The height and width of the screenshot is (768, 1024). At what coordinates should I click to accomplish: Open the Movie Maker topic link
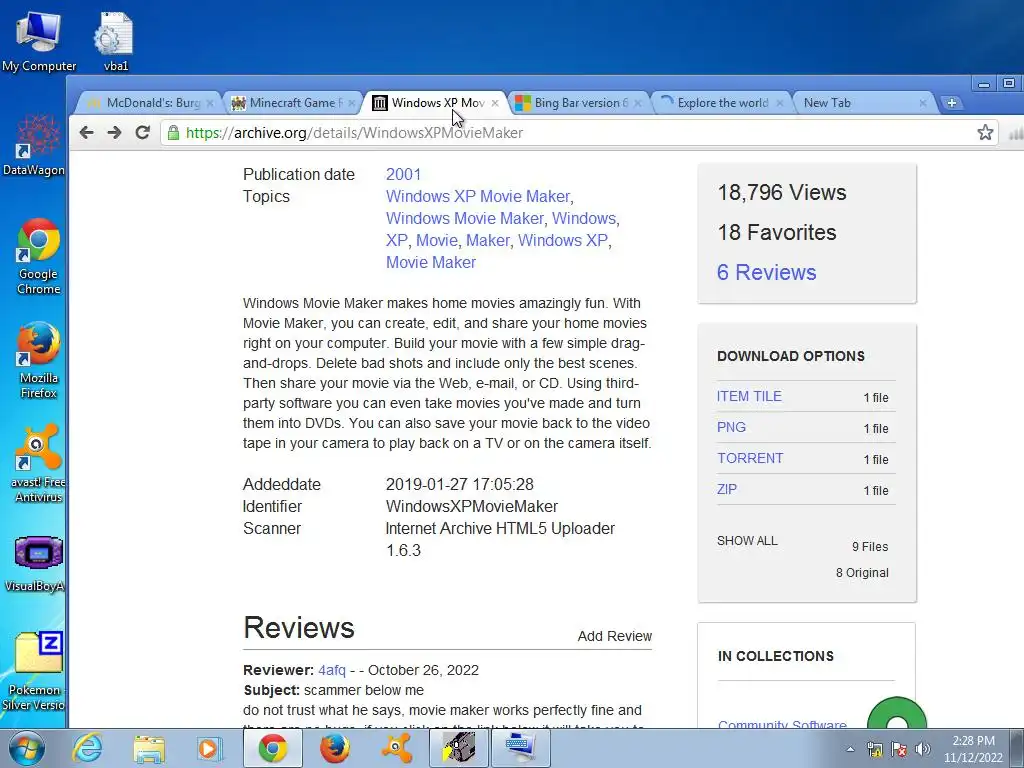tap(431, 263)
